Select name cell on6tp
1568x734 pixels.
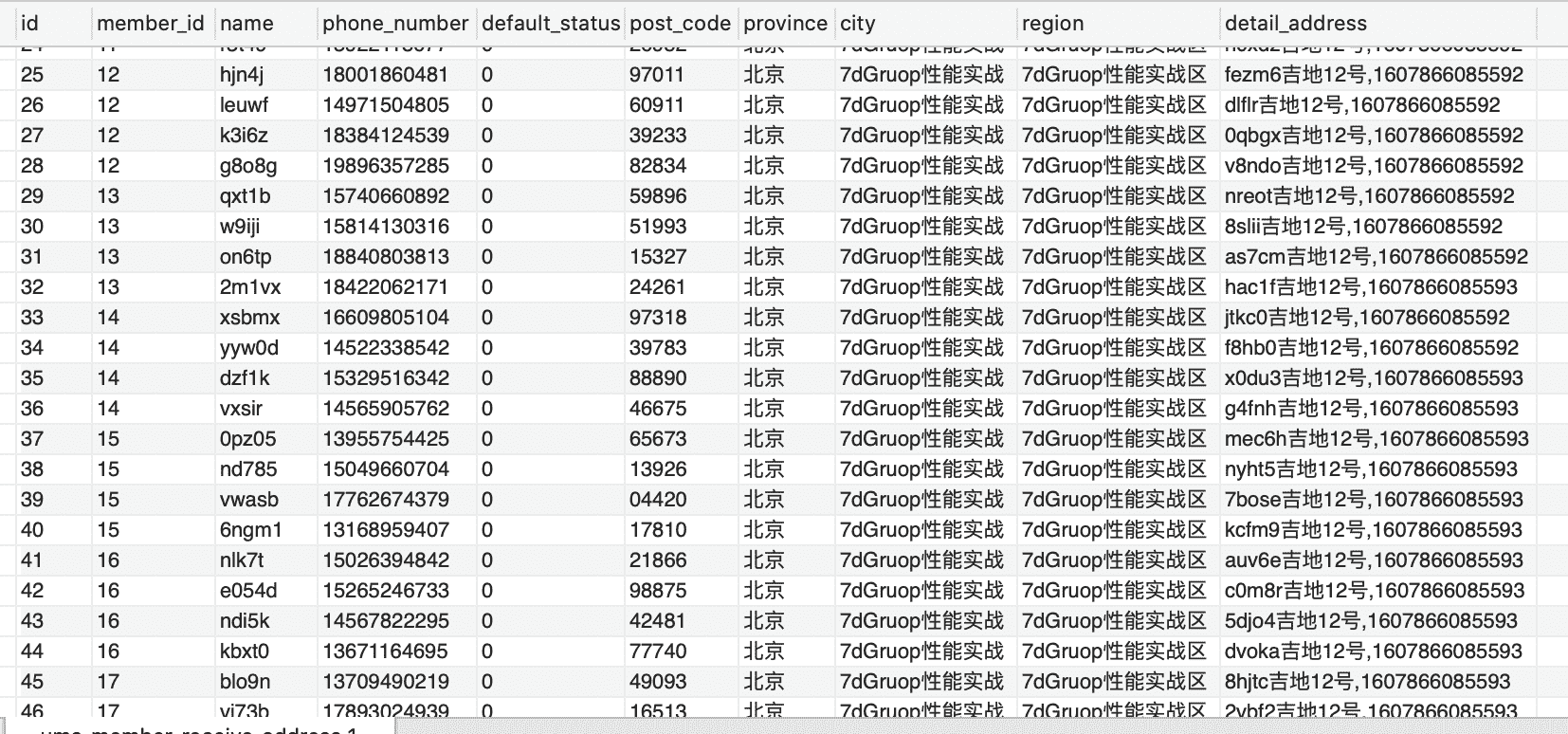246,257
